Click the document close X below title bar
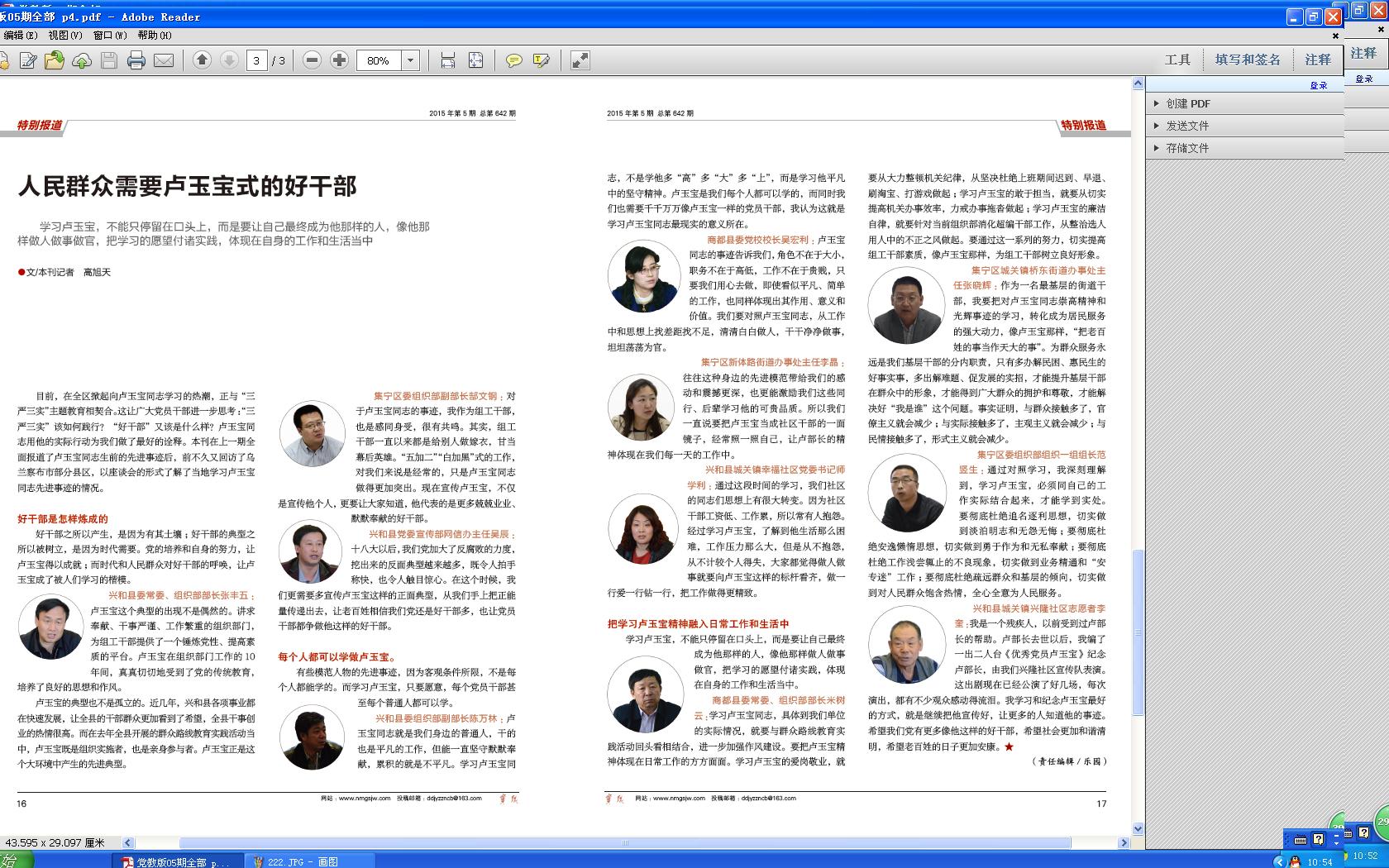1389x868 pixels. click(1334, 36)
